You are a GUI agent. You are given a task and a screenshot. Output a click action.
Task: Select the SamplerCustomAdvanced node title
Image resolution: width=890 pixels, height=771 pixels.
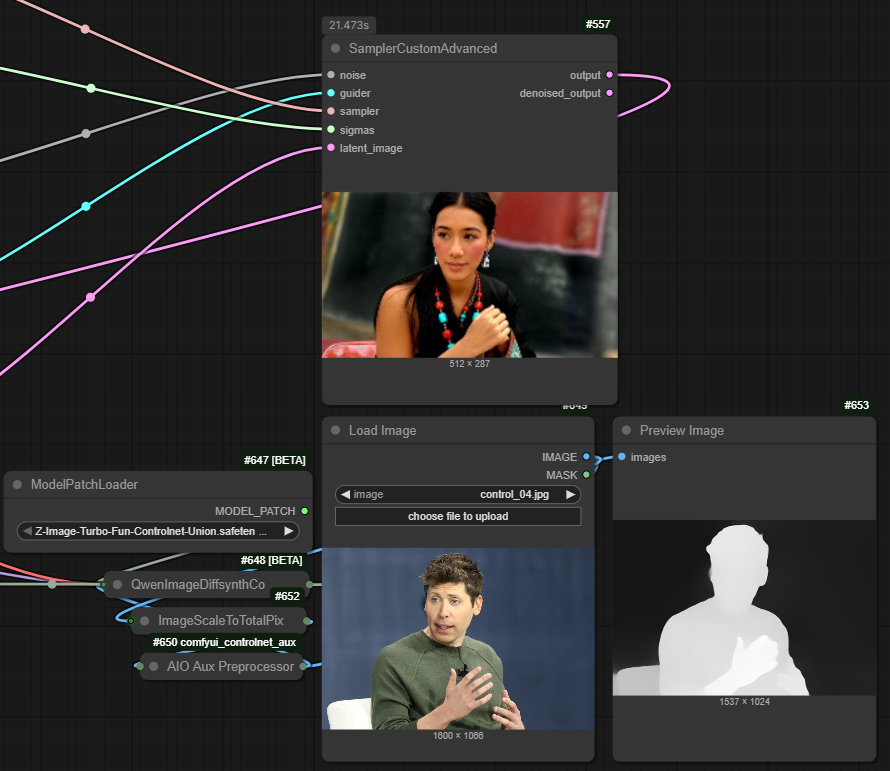coord(423,49)
